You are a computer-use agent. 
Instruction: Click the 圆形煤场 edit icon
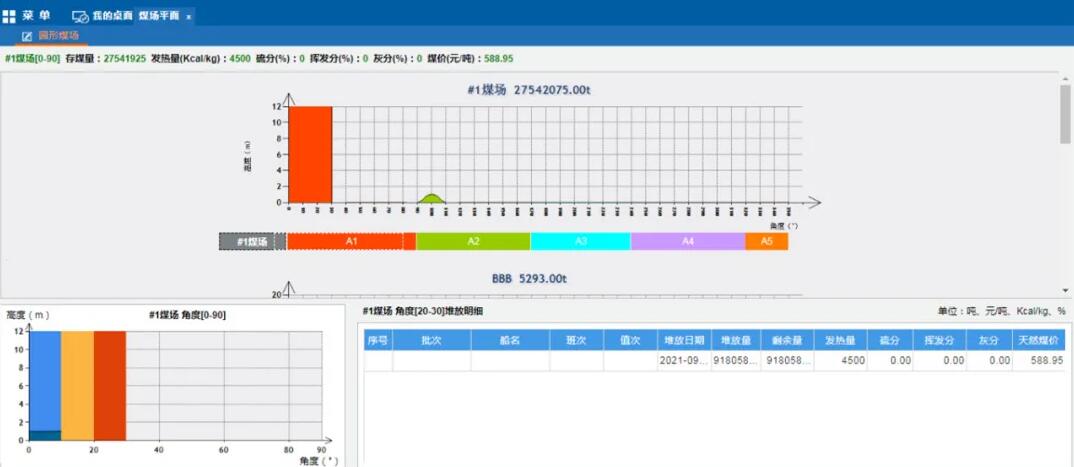(x=27, y=36)
